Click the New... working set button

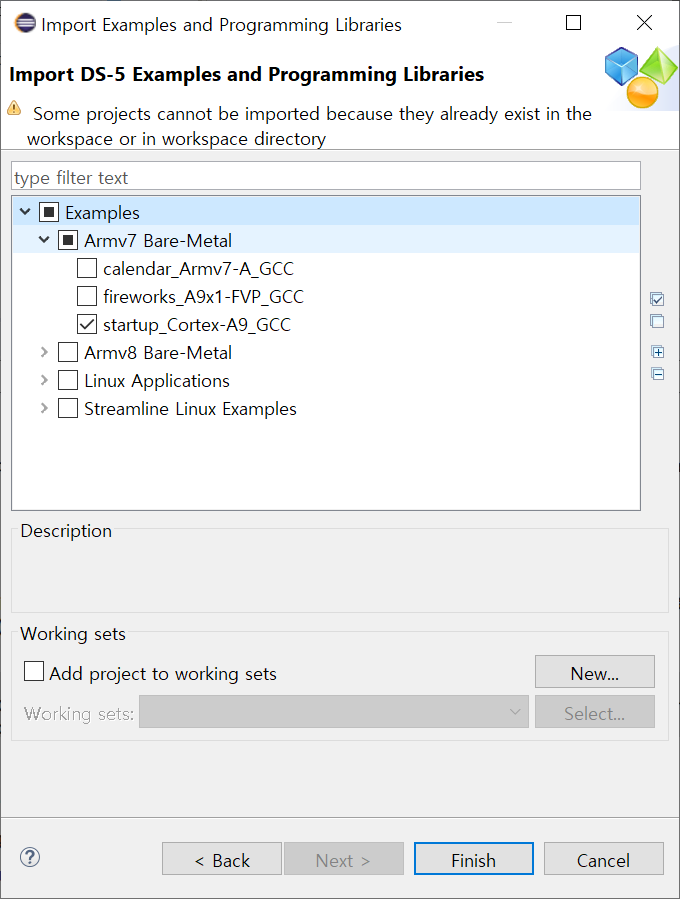point(595,672)
